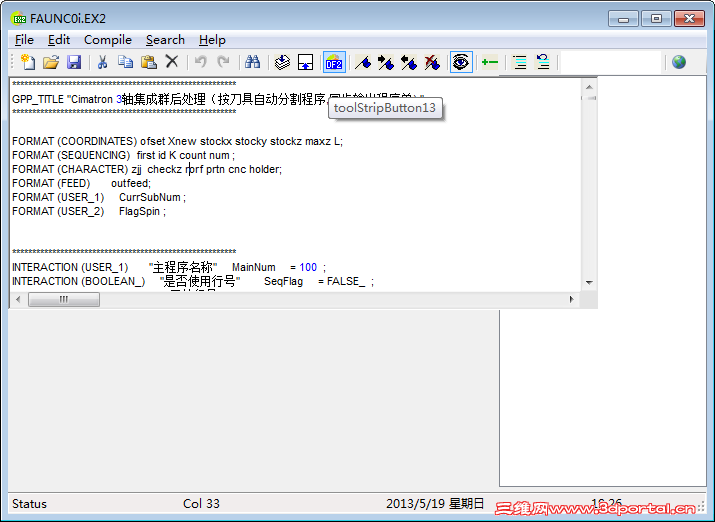Image resolution: width=715 pixels, height=522 pixels.
Task: Click the green plus-minus icon
Action: coord(490,62)
